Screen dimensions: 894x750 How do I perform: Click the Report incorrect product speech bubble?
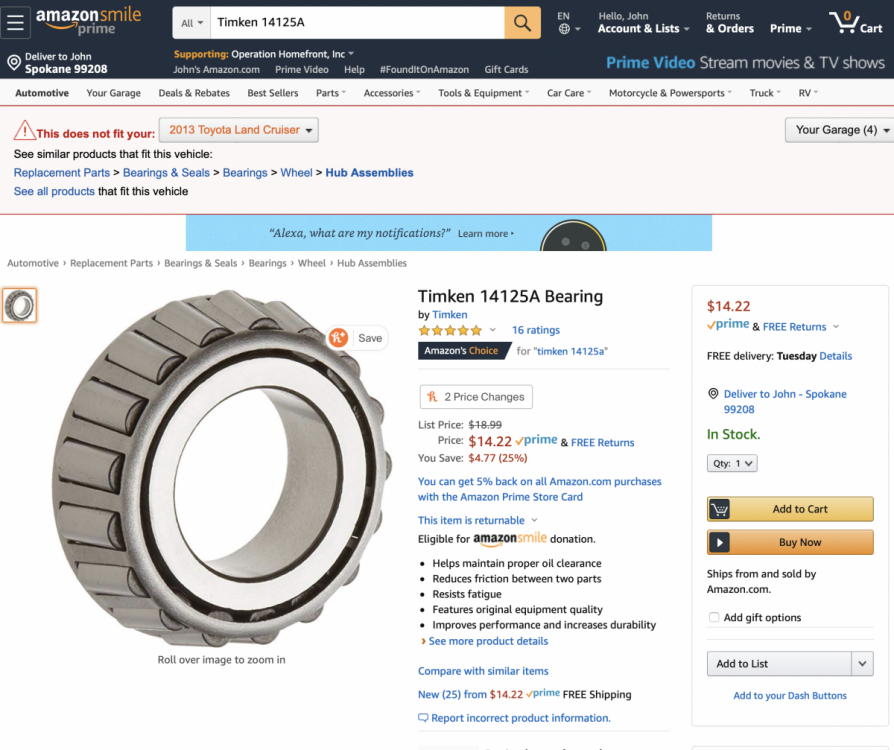[x=423, y=718]
